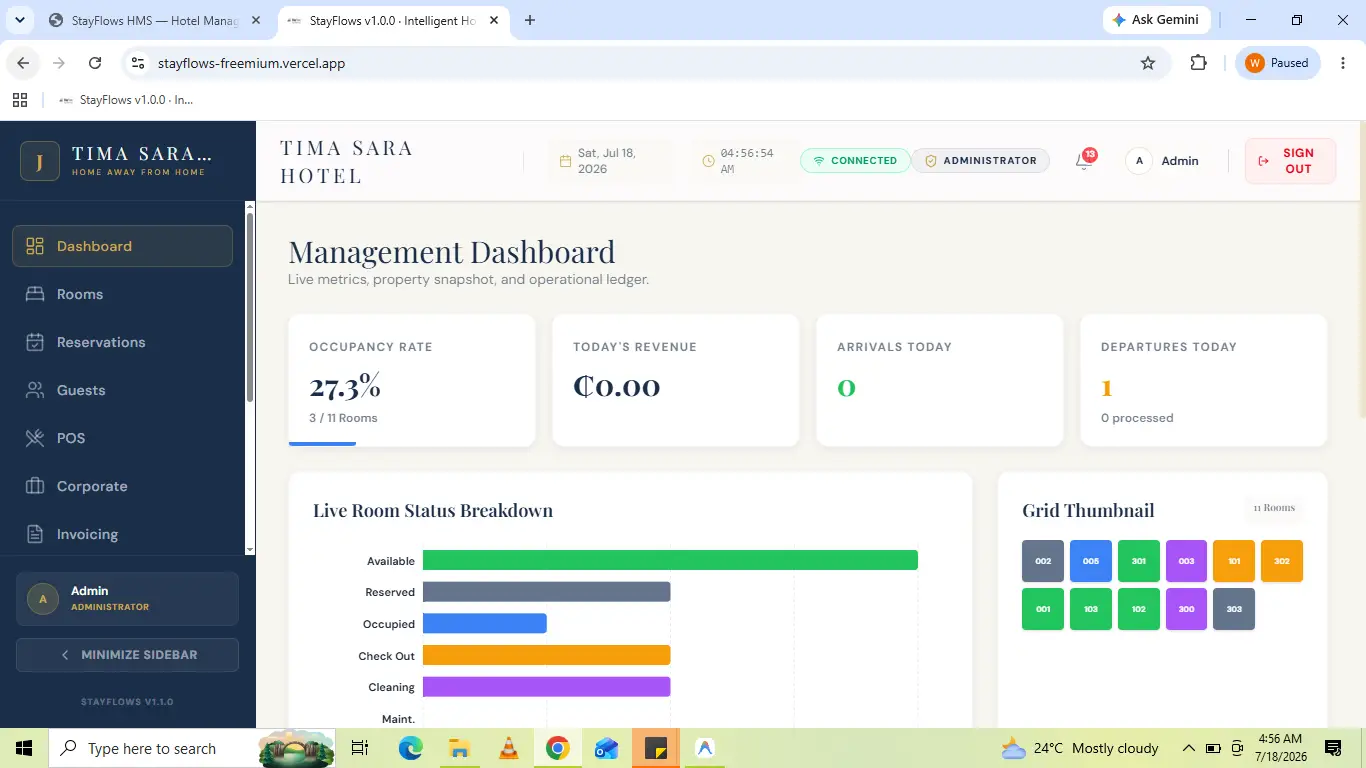
Task: Select room 001 green tile
Action: click(x=1043, y=609)
